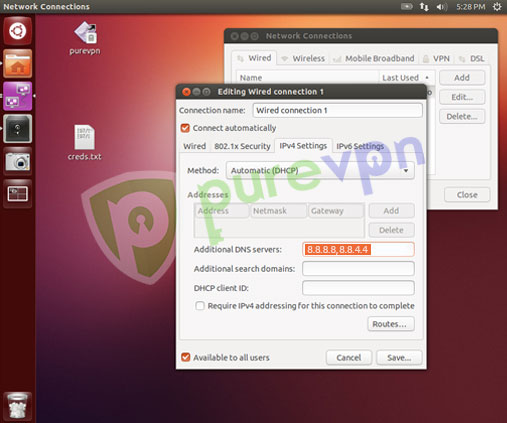Open the battery indicator in top panel

[x=406, y=6]
